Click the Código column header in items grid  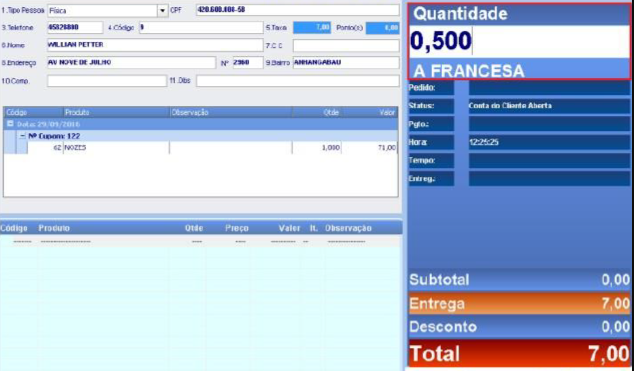(x=14, y=228)
